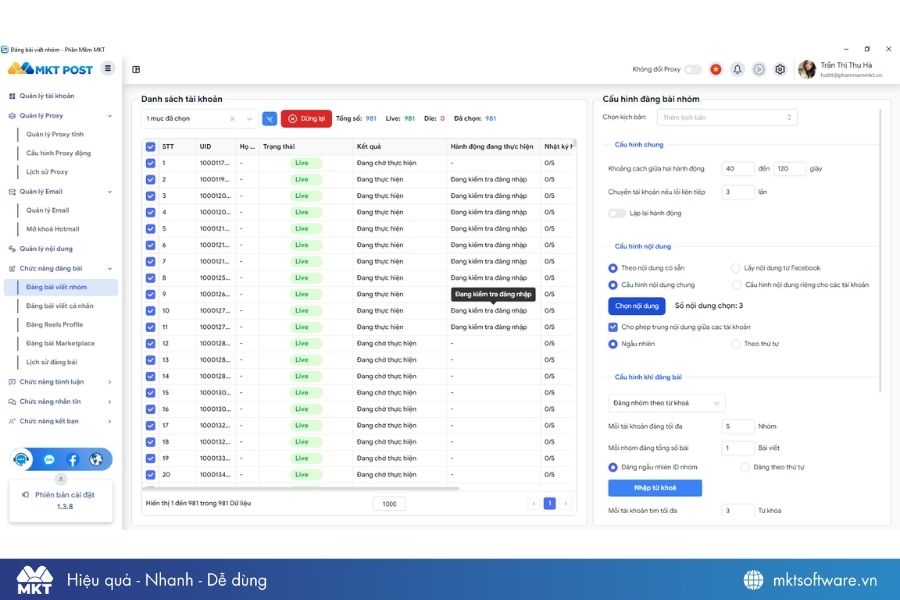Open the Đăng nhóm theo từ khoá dropdown
This screenshot has height=600, width=900.
668,403
